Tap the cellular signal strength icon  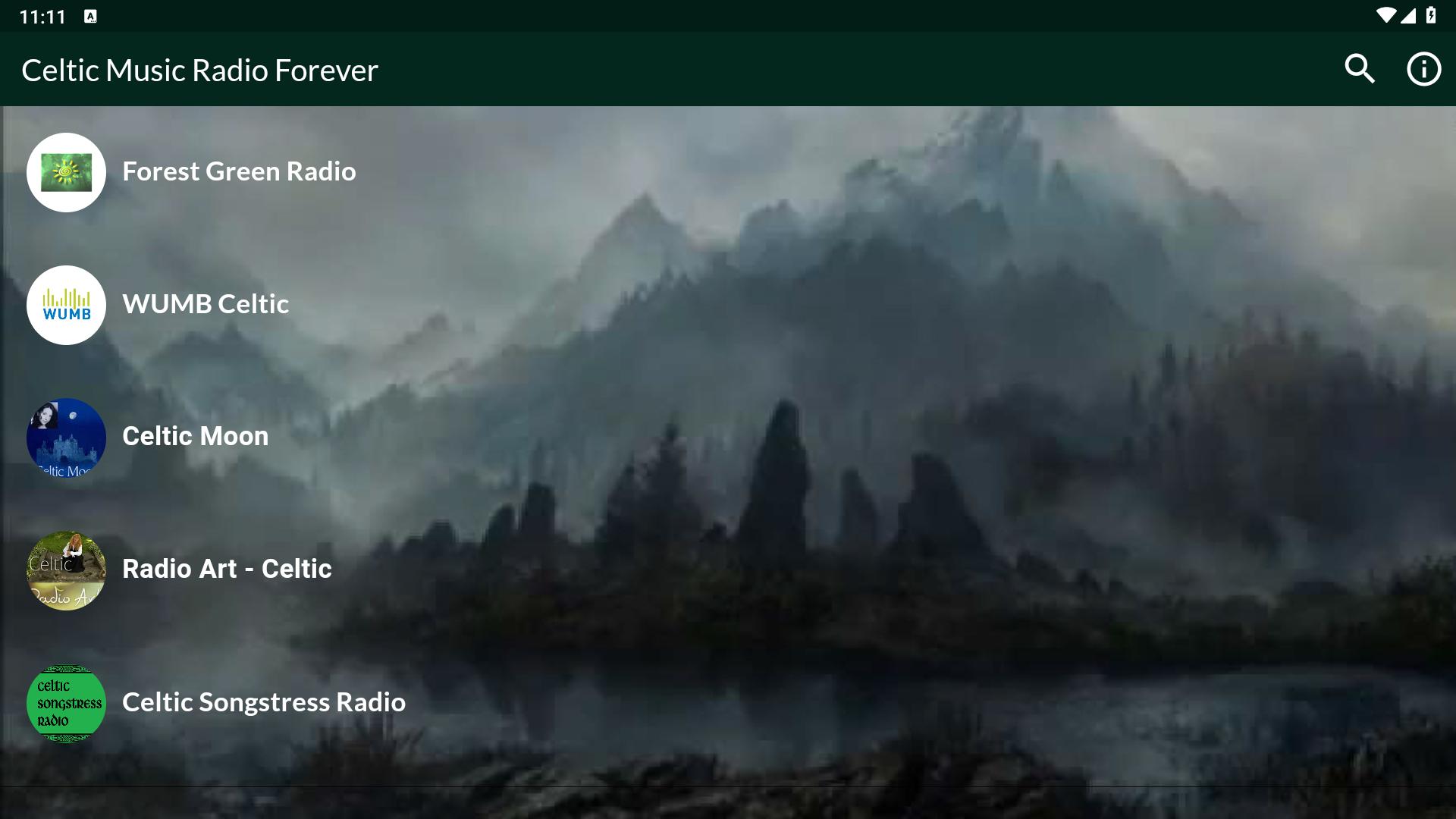(x=1408, y=16)
